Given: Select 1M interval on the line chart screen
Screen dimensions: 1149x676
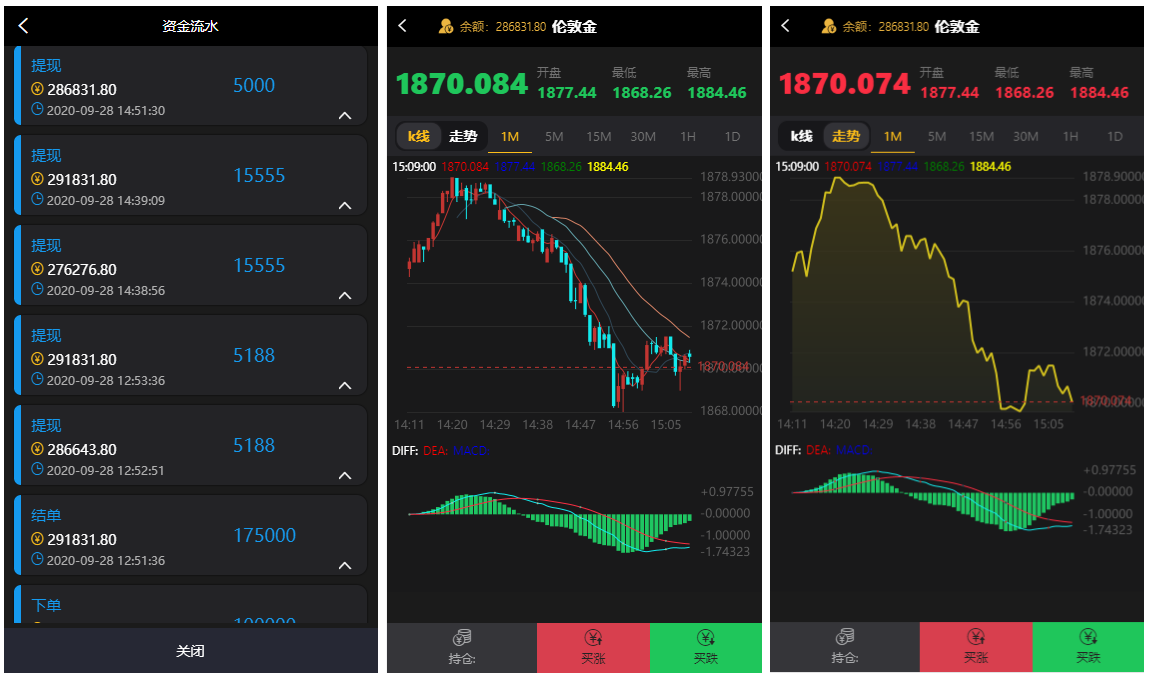Looking at the screenshot, I should pyautogui.click(x=893, y=137).
